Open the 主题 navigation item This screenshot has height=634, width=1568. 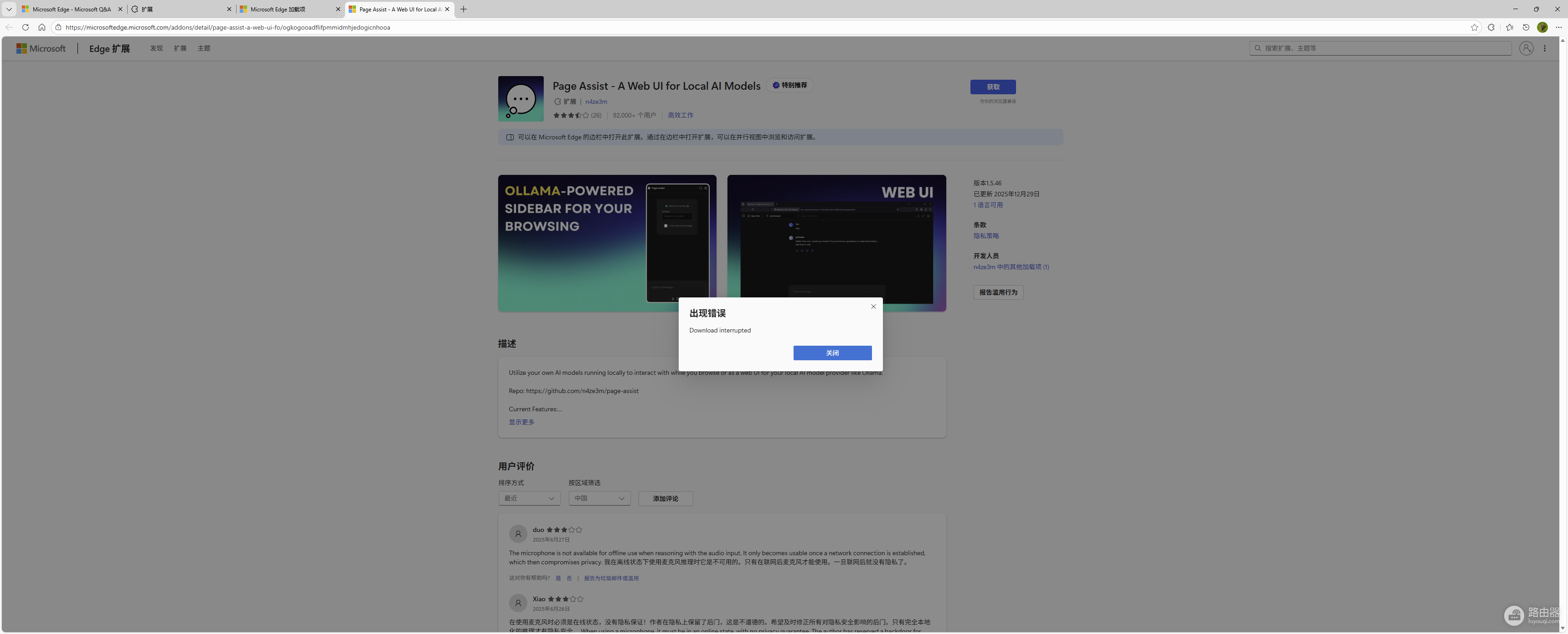click(204, 49)
